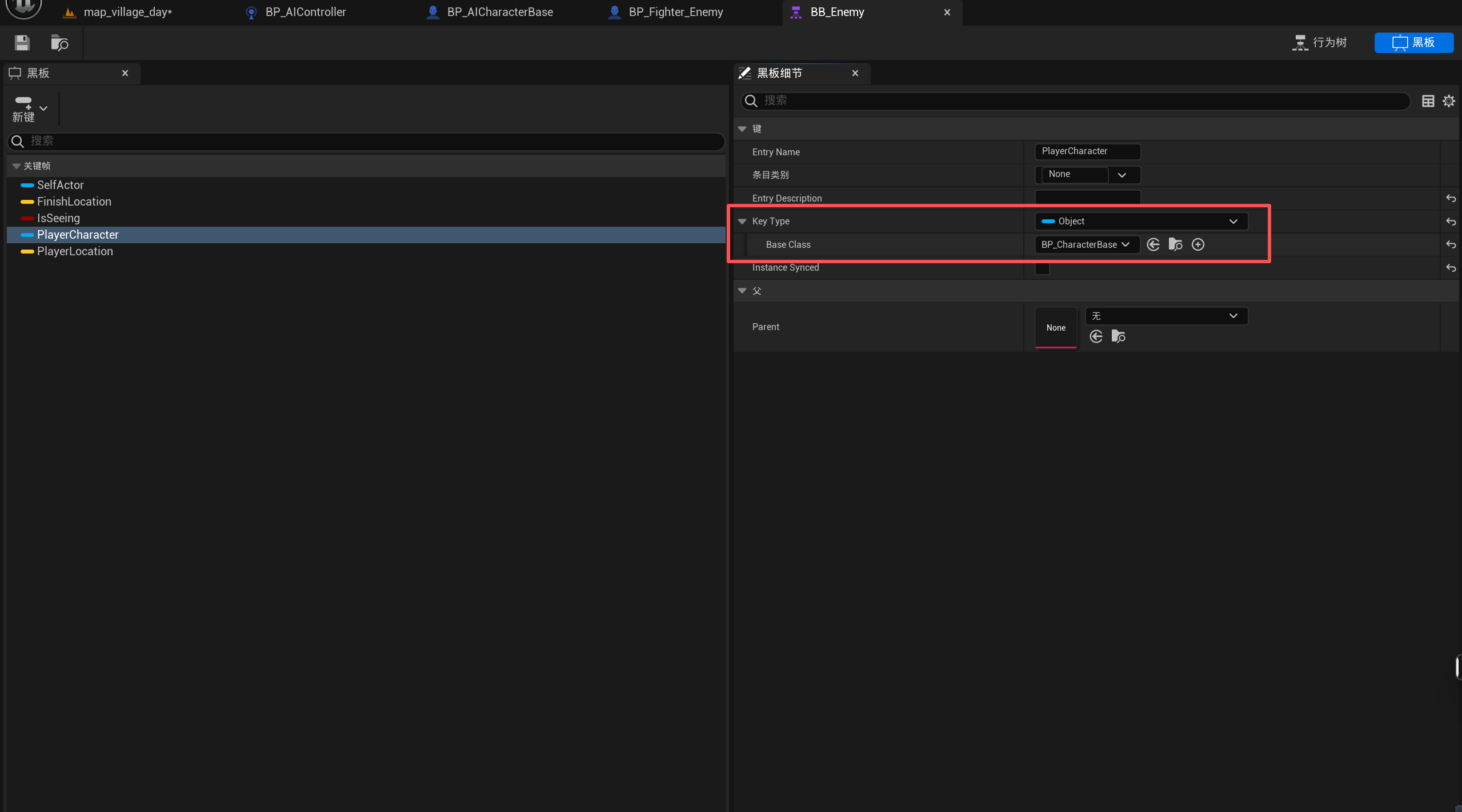This screenshot has height=812, width=1462.
Task: Toggle property matrix table view icon
Action: 1428,101
